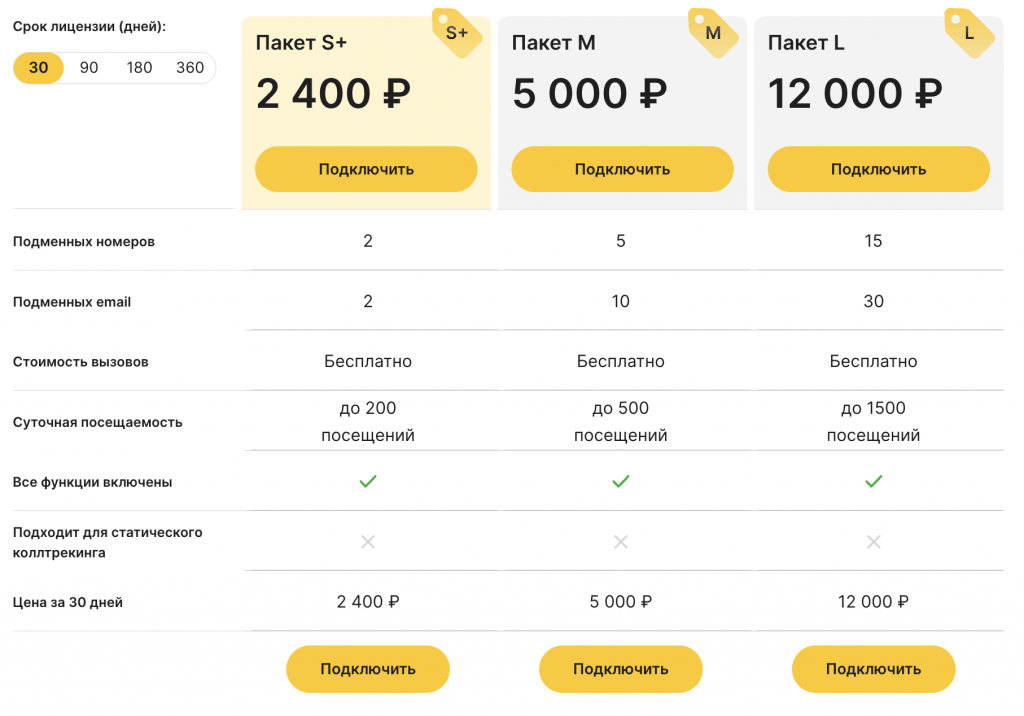Click the L price tag icon
This screenshot has width=1024, height=716.
(969, 33)
